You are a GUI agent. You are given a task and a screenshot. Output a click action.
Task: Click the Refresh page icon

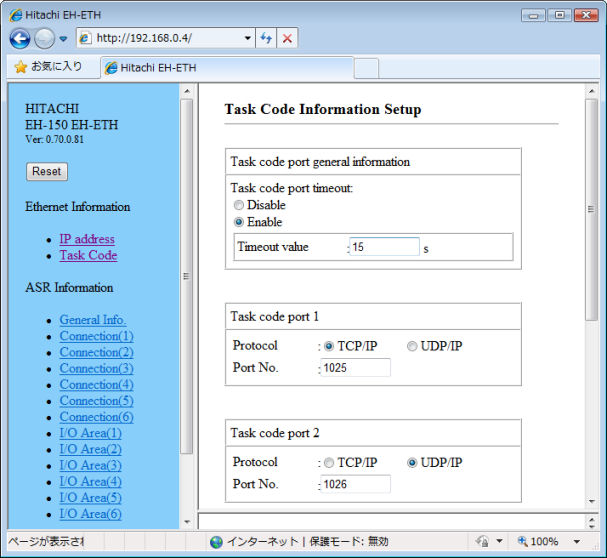pyautogui.click(x=267, y=38)
